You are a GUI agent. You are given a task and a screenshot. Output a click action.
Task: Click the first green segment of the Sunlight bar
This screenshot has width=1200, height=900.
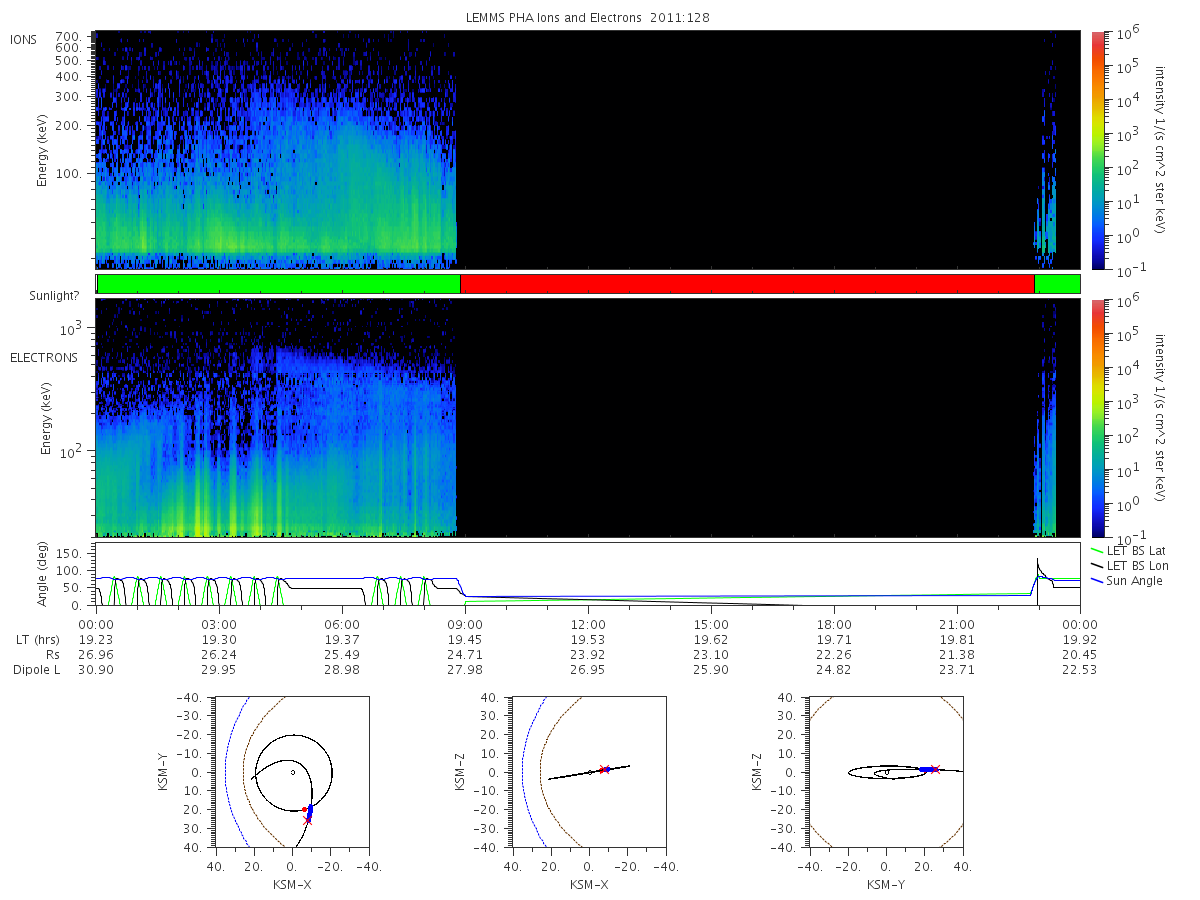(x=279, y=284)
